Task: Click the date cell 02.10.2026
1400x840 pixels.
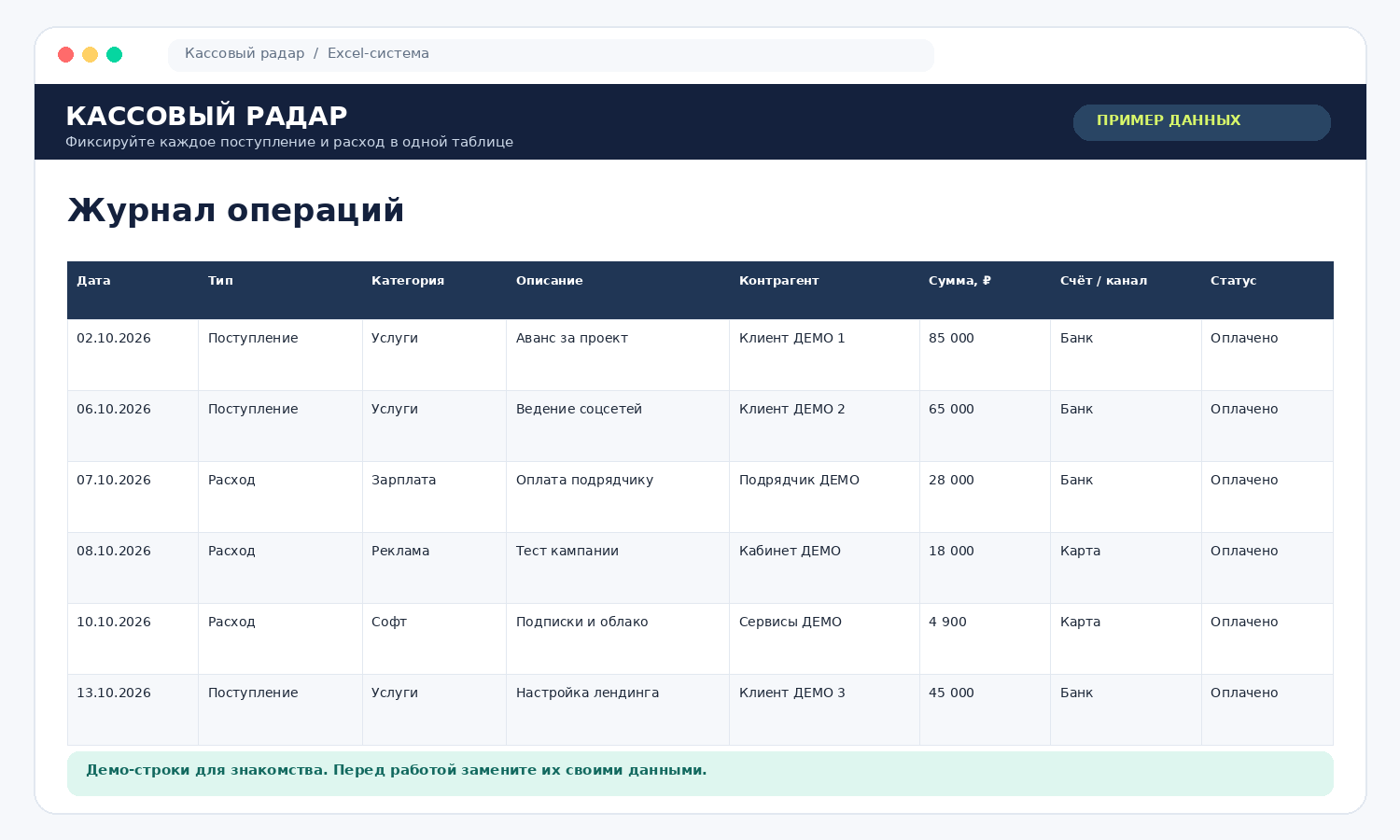Action: [x=133, y=355]
